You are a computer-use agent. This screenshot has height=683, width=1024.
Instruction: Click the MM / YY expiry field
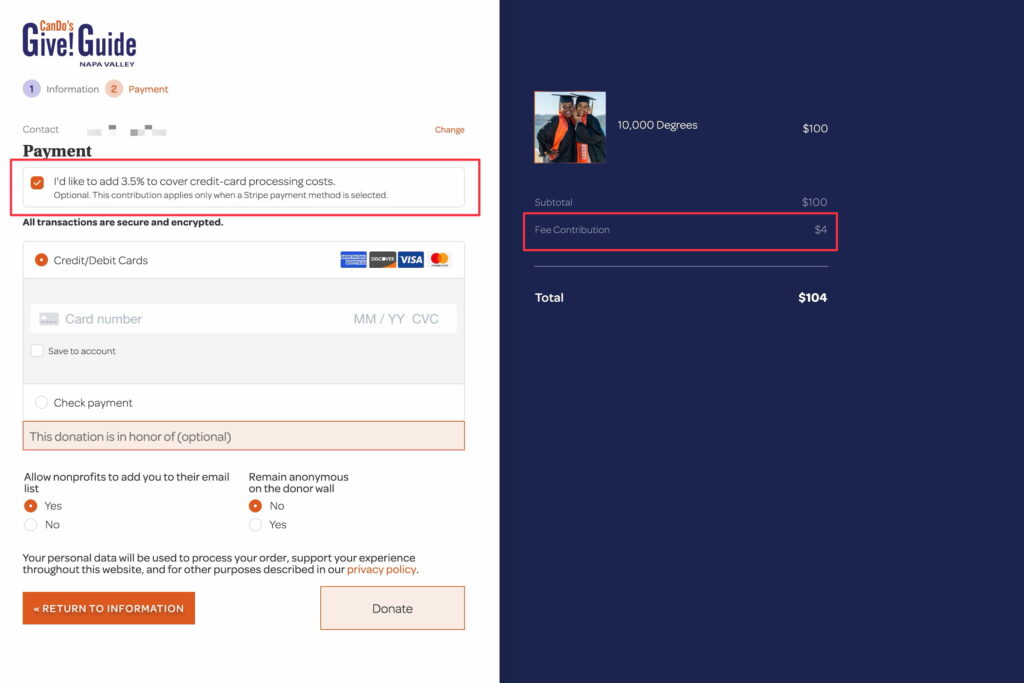[x=379, y=319]
